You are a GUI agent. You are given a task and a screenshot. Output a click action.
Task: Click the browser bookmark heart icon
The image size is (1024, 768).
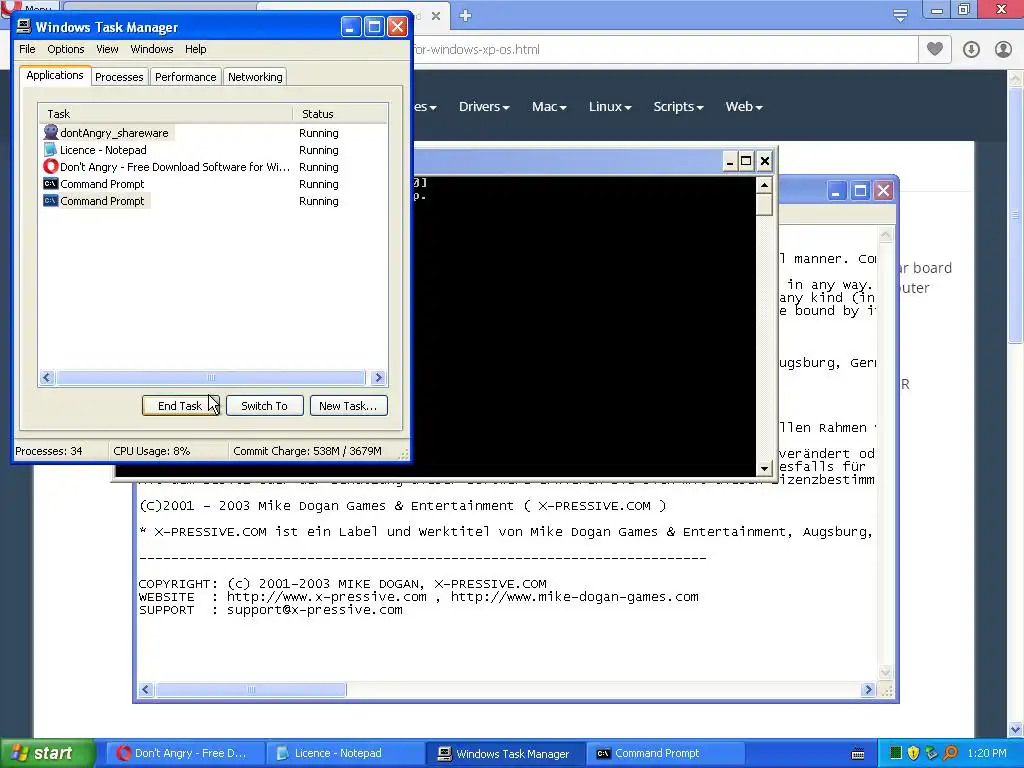(x=935, y=49)
